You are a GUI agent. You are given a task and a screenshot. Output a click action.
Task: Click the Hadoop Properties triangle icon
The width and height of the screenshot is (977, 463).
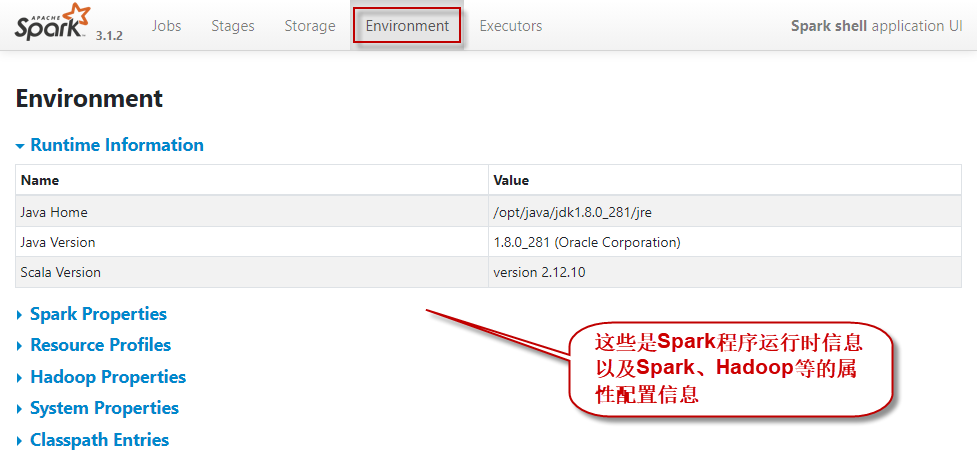point(20,378)
